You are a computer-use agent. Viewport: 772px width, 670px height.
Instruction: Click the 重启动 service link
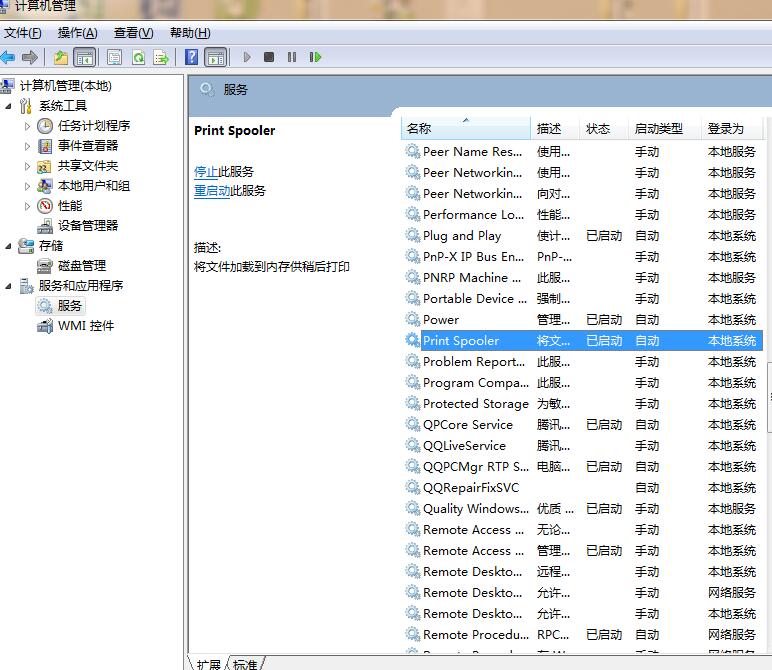click(x=212, y=191)
